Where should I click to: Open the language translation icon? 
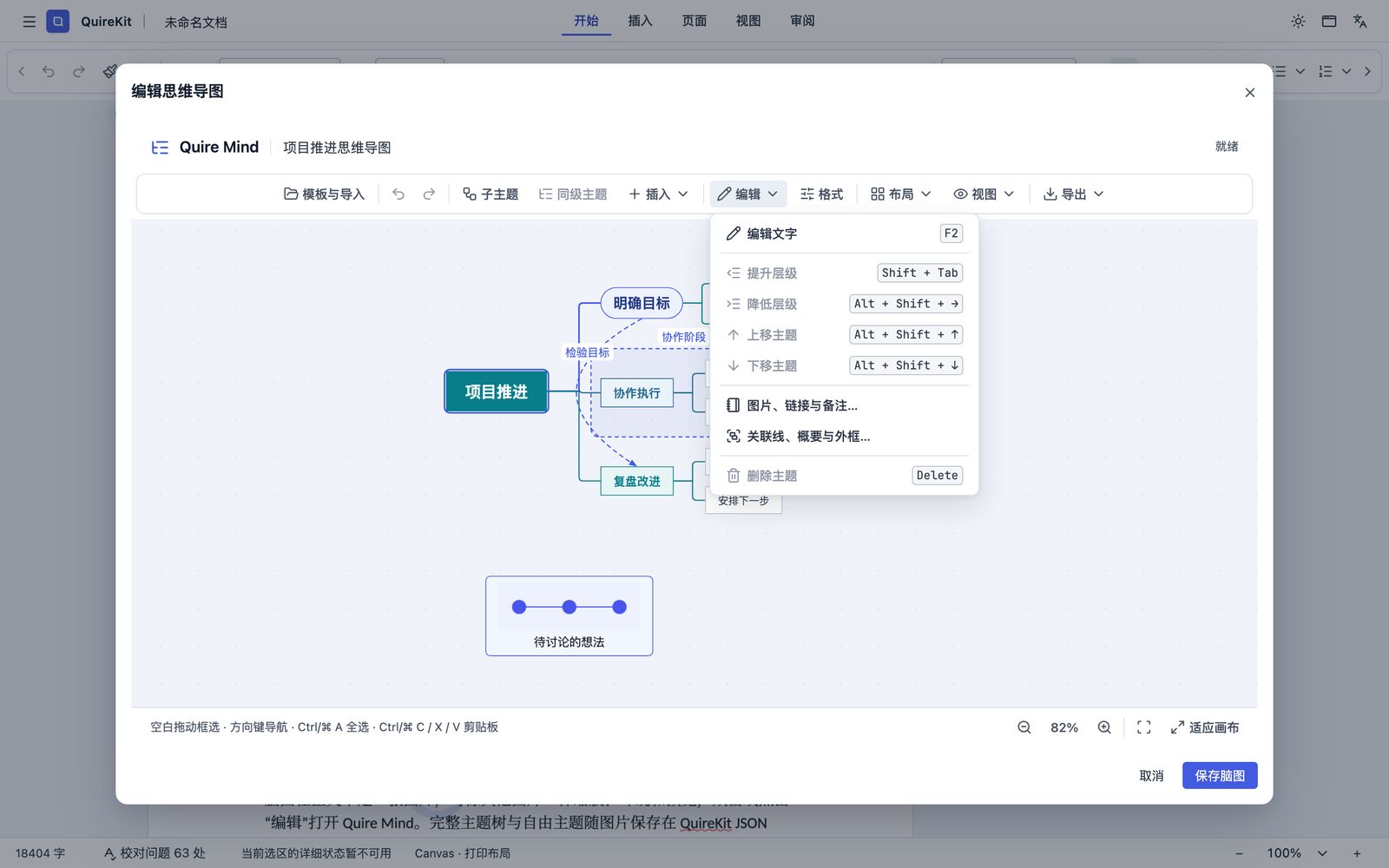1360,22
